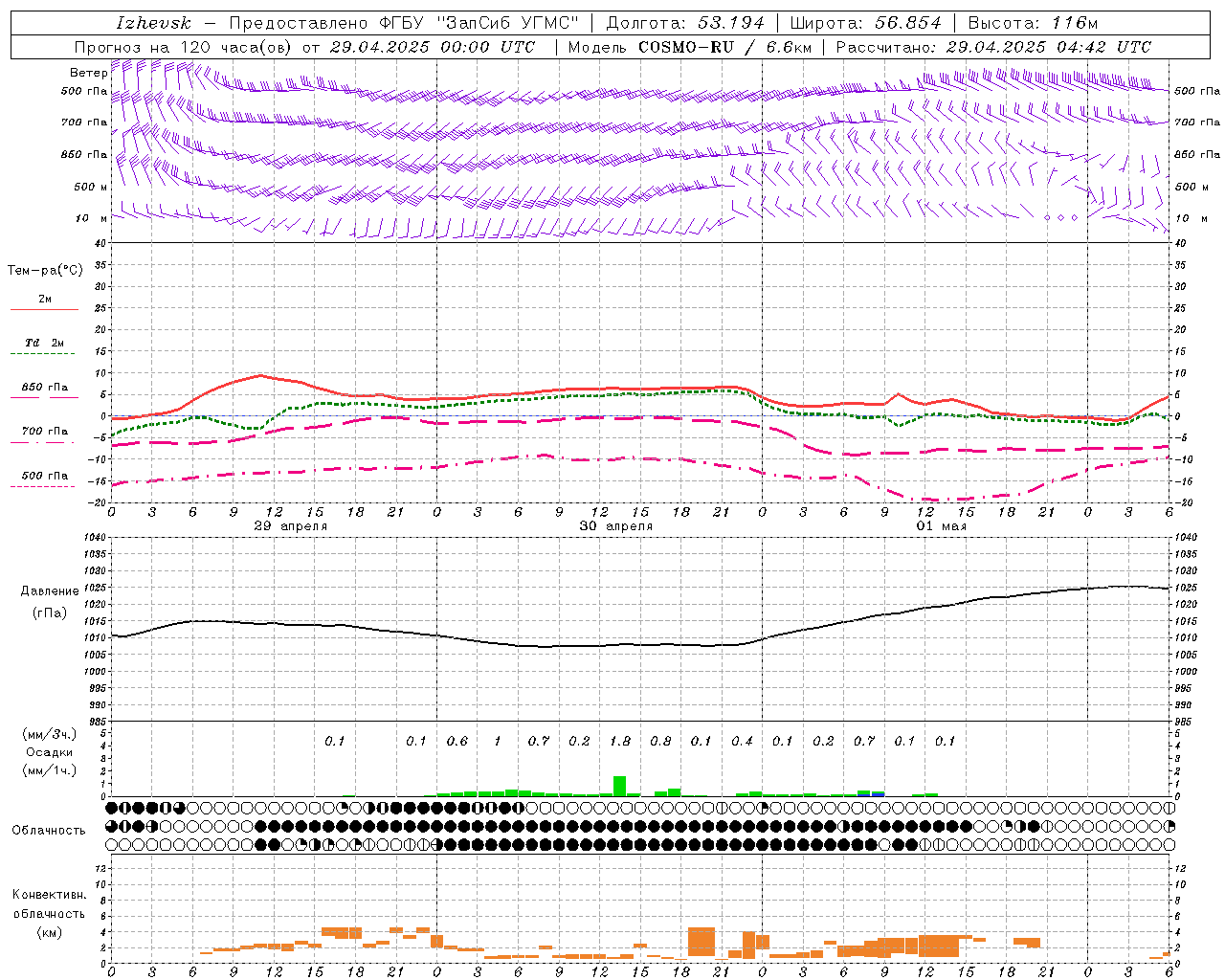Click the Облачность cloud cover label
The height and width of the screenshot is (980, 1225).
coord(49,831)
